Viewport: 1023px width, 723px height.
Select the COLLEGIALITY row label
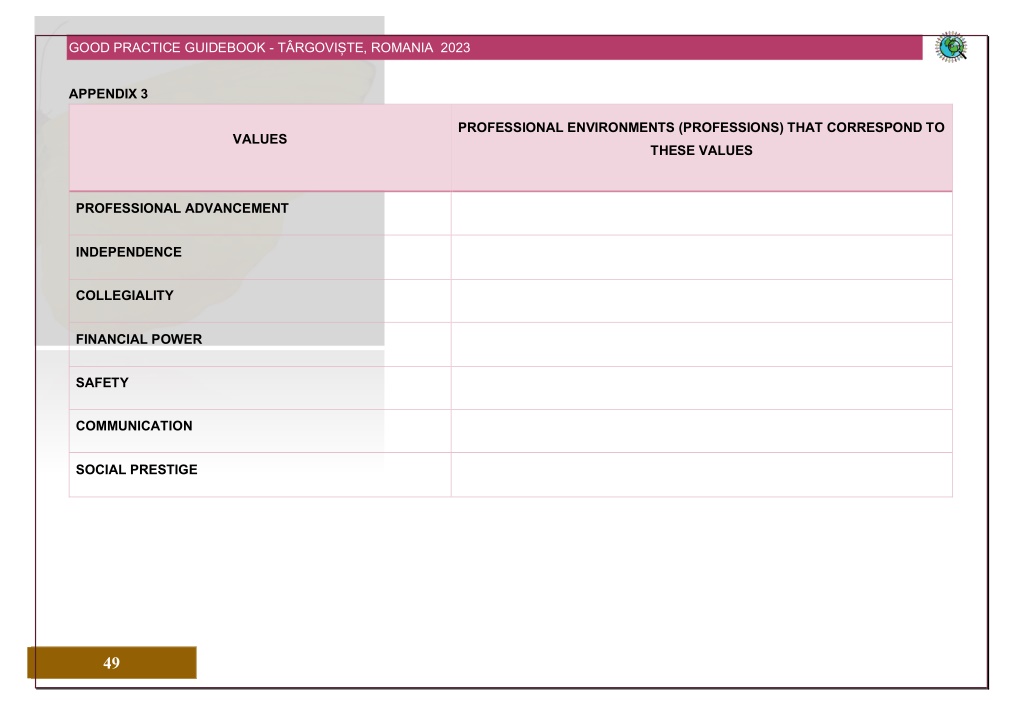pos(125,296)
